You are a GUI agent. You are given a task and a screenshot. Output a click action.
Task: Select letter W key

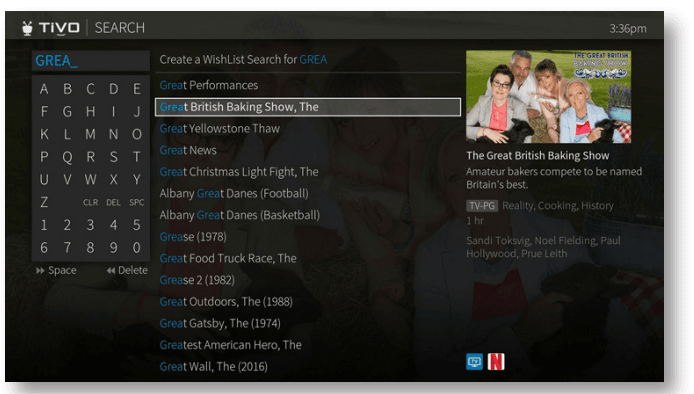[90, 179]
